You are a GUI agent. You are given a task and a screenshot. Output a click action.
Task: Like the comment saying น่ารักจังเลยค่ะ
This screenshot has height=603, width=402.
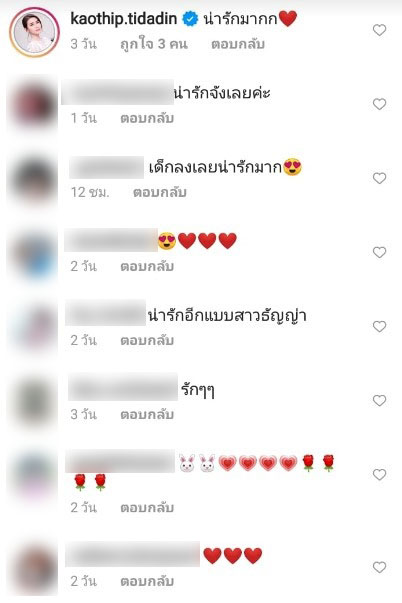point(379,104)
